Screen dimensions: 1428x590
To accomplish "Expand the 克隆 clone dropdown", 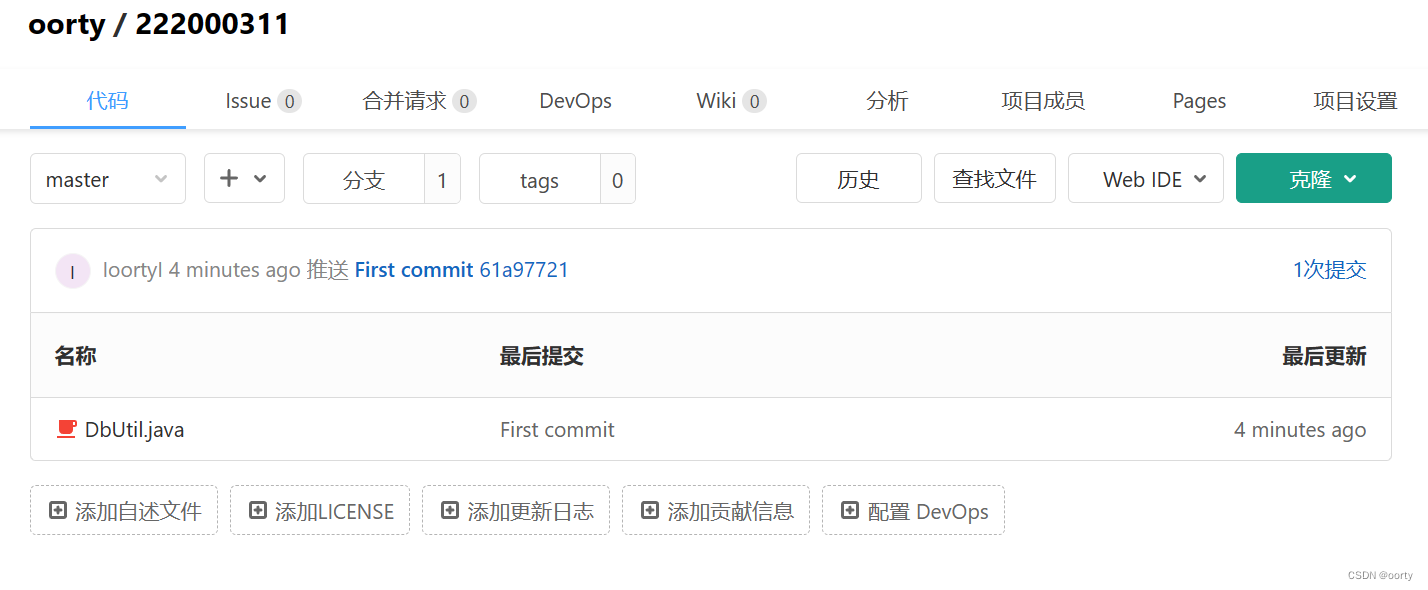I will [1314, 179].
